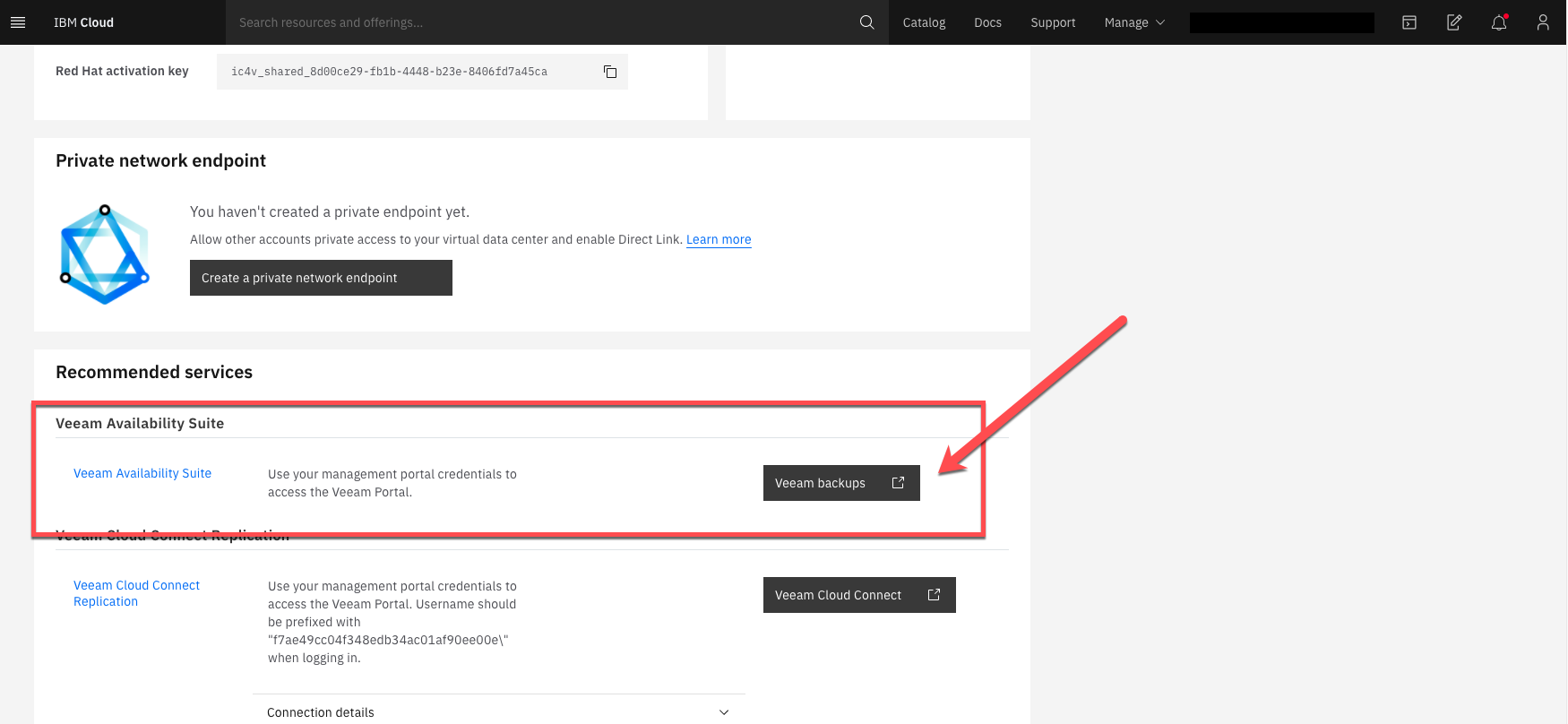Open the notifications bell
Viewport: 1568px width, 724px height.
pyautogui.click(x=1498, y=22)
